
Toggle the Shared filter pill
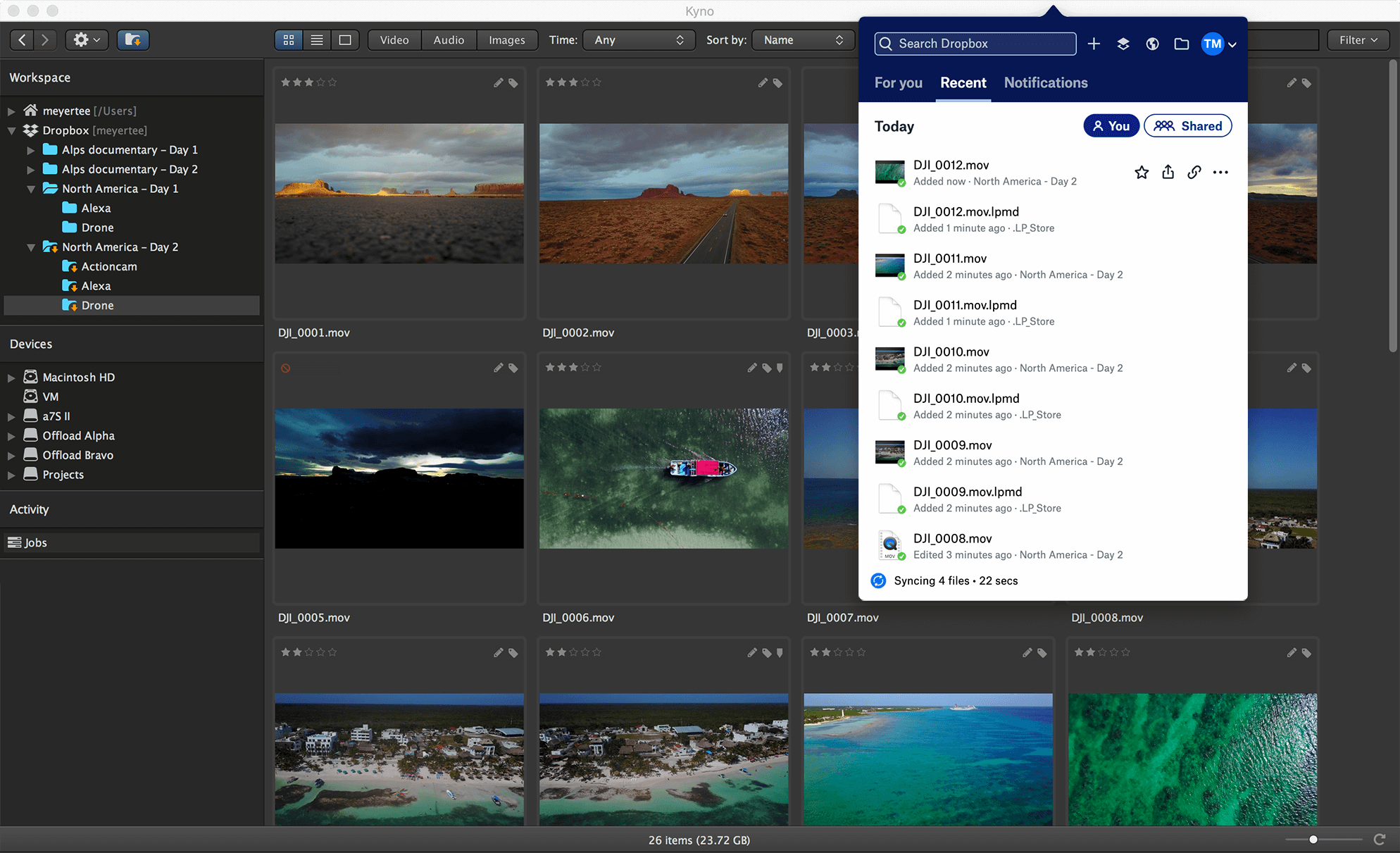coord(1187,126)
